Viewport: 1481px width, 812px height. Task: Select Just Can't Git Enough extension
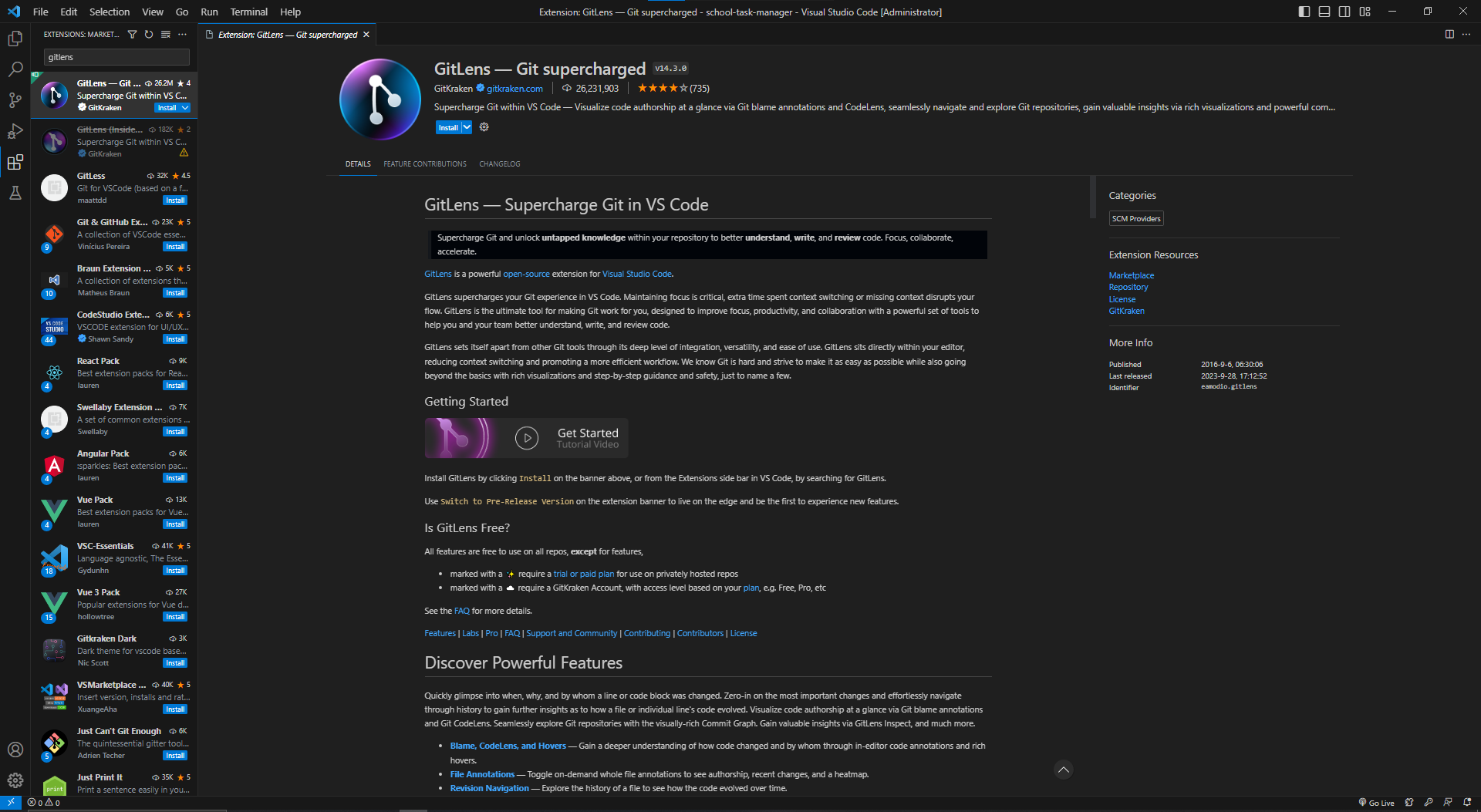pyautogui.click(x=114, y=743)
